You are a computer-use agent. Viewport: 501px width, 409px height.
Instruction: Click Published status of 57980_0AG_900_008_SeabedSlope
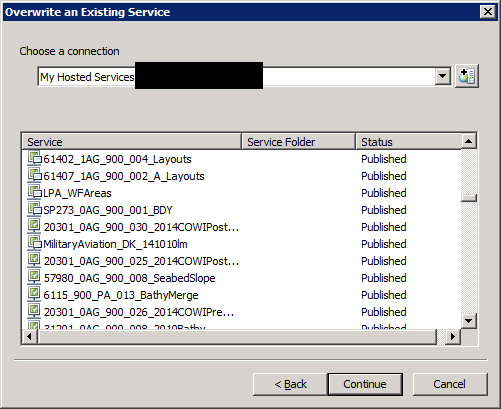coord(384,278)
